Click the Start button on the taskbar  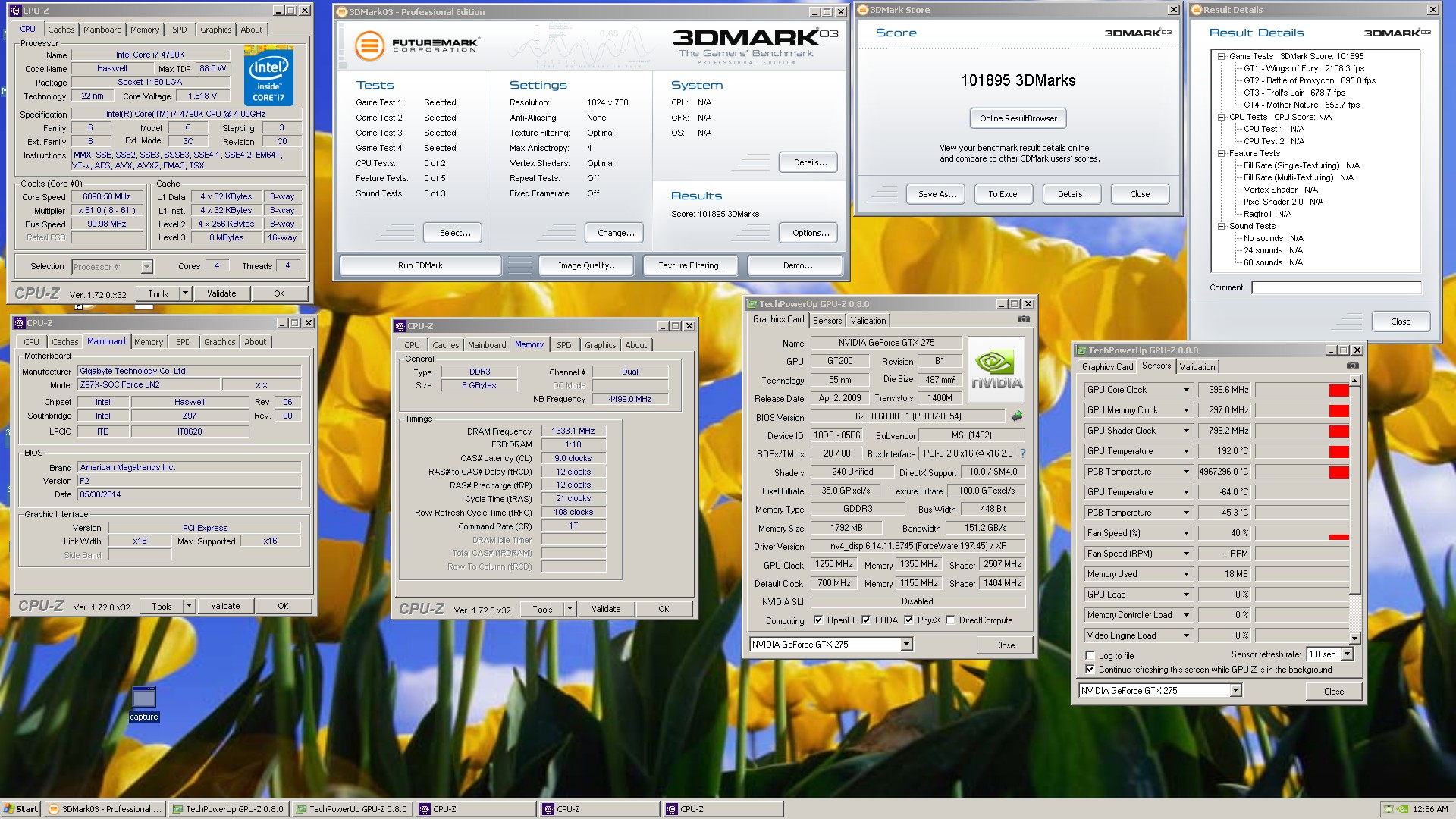coord(20,809)
